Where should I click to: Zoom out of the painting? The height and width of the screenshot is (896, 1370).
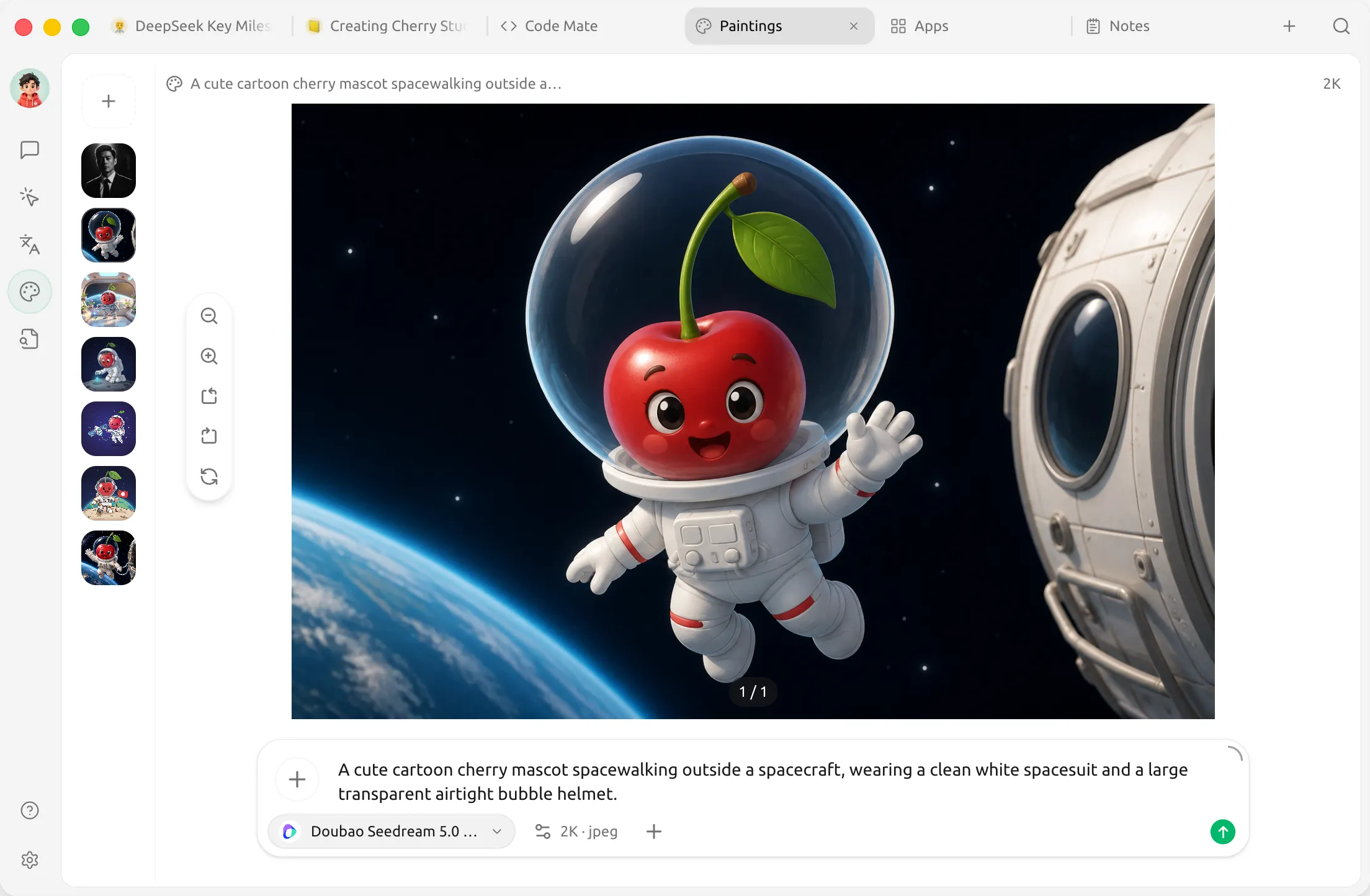coord(209,316)
